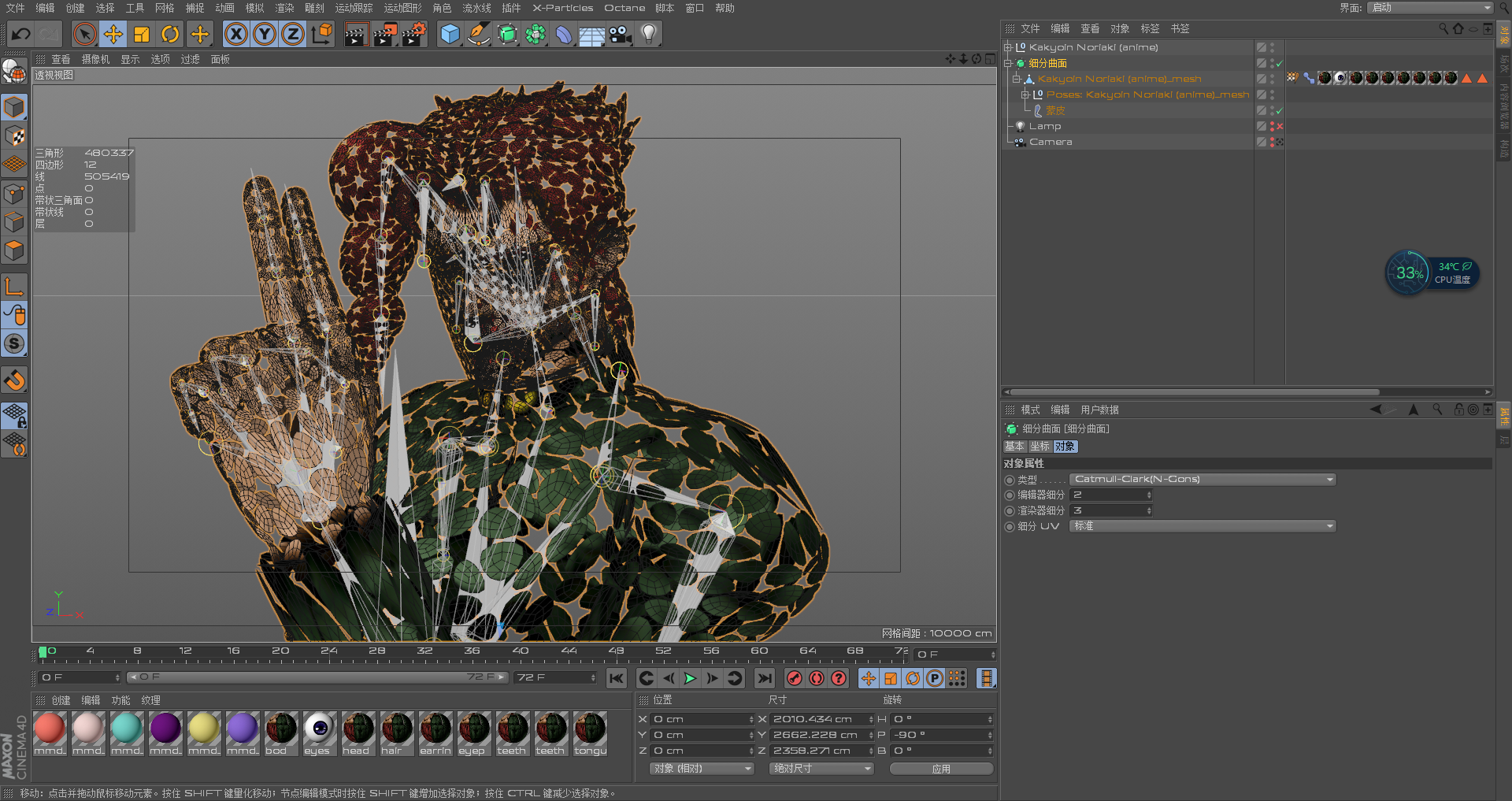Click the Undo arrow icon

pos(20,34)
